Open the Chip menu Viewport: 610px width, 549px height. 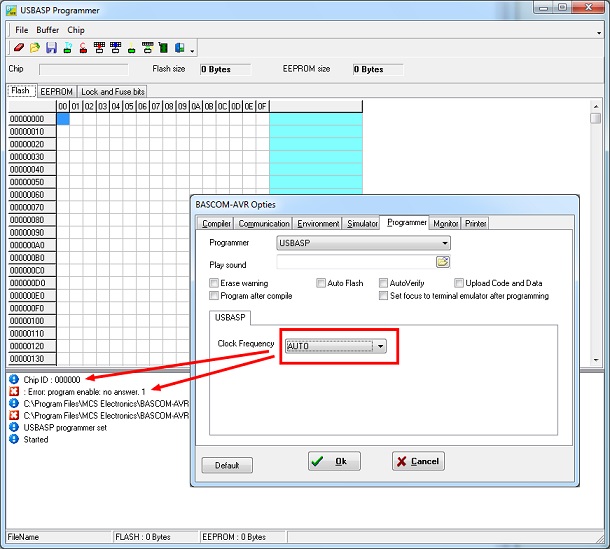76,30
